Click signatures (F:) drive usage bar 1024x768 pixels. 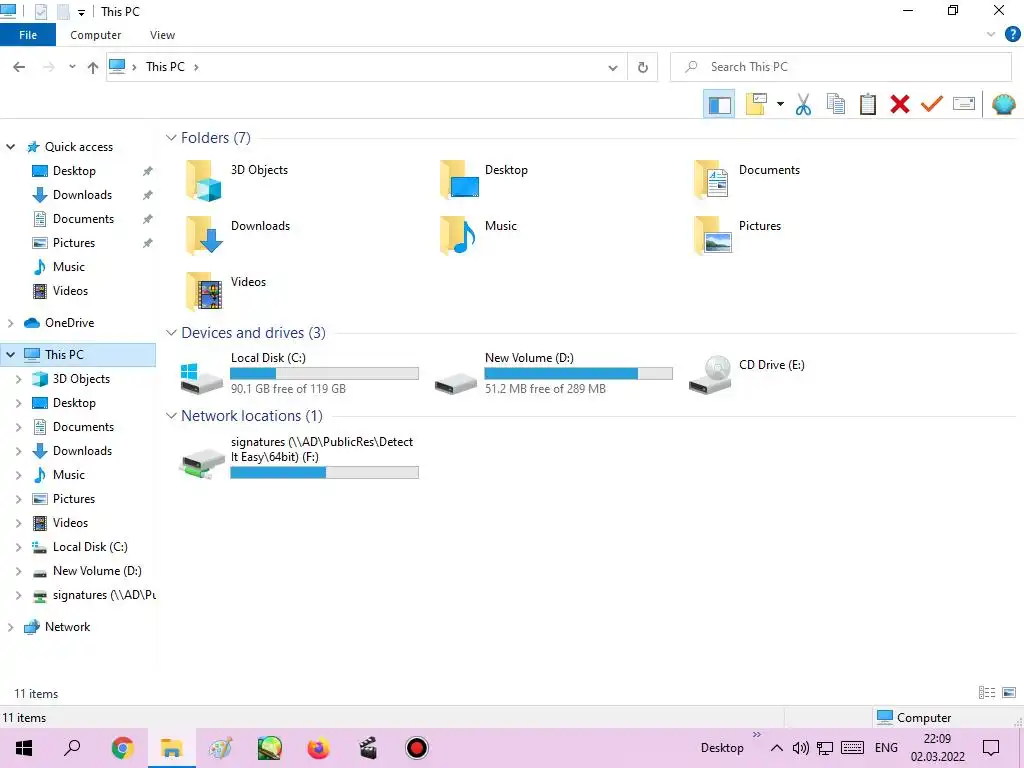tap(324, 473)
